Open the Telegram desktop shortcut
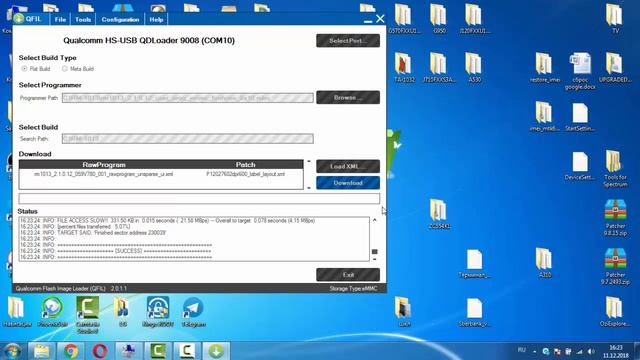Image resolution: width=640 pixels, height=360 pixels. 193,312
